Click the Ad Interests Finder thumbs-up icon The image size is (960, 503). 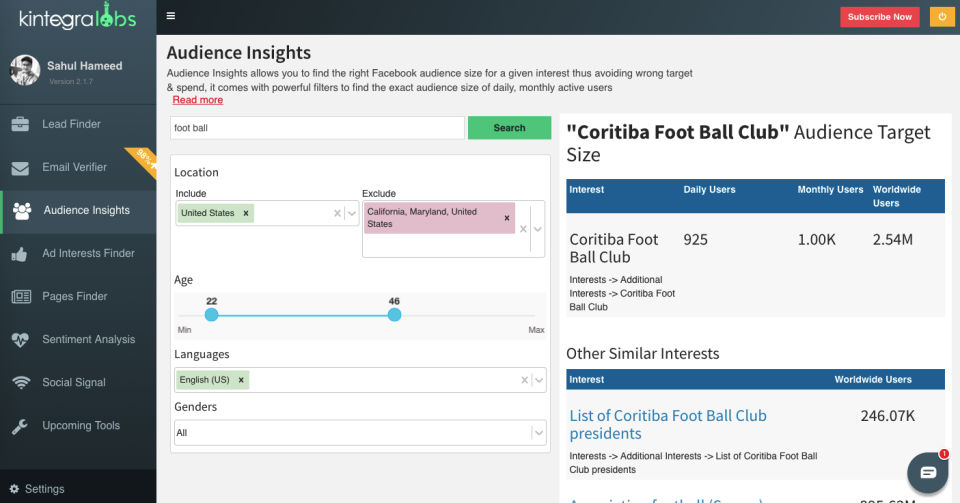20,254
